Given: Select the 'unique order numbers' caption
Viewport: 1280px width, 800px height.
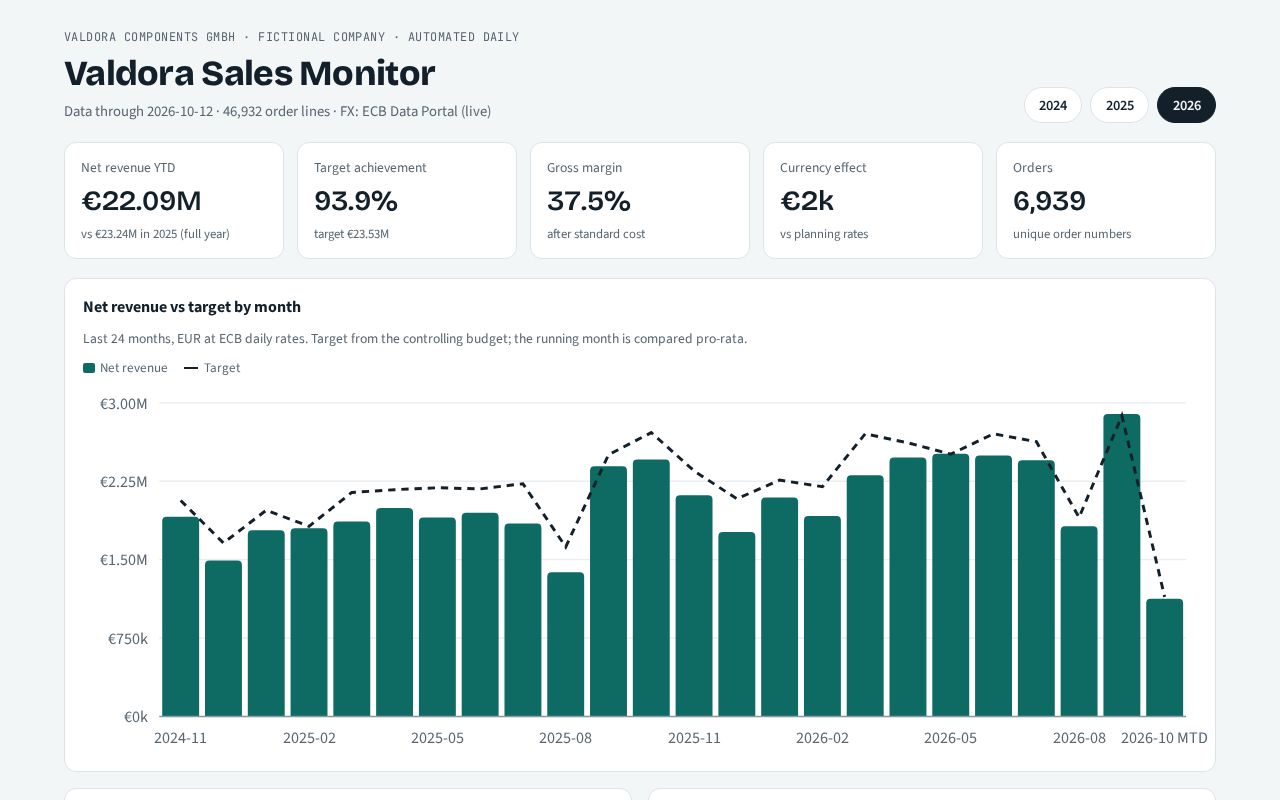Looking at the screenshot, I should (1072, 234).
